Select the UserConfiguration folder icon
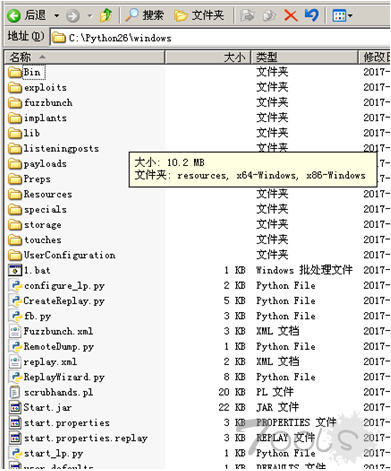 coord(14,255)
